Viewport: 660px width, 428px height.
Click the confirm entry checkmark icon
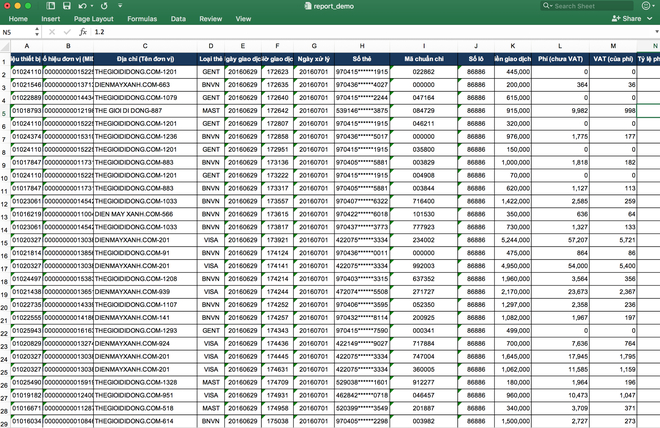[x=66, y=32]
